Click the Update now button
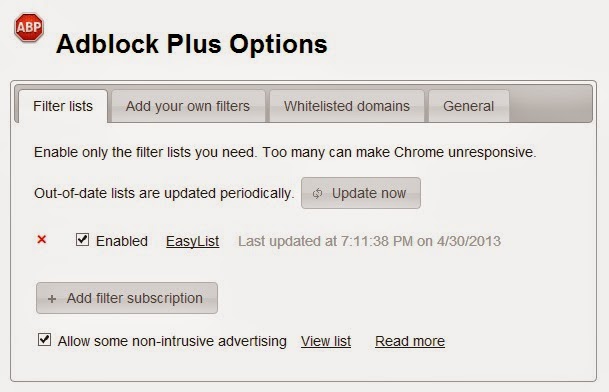Viewport: 609px width, 392px height. (x=361, y=193)
